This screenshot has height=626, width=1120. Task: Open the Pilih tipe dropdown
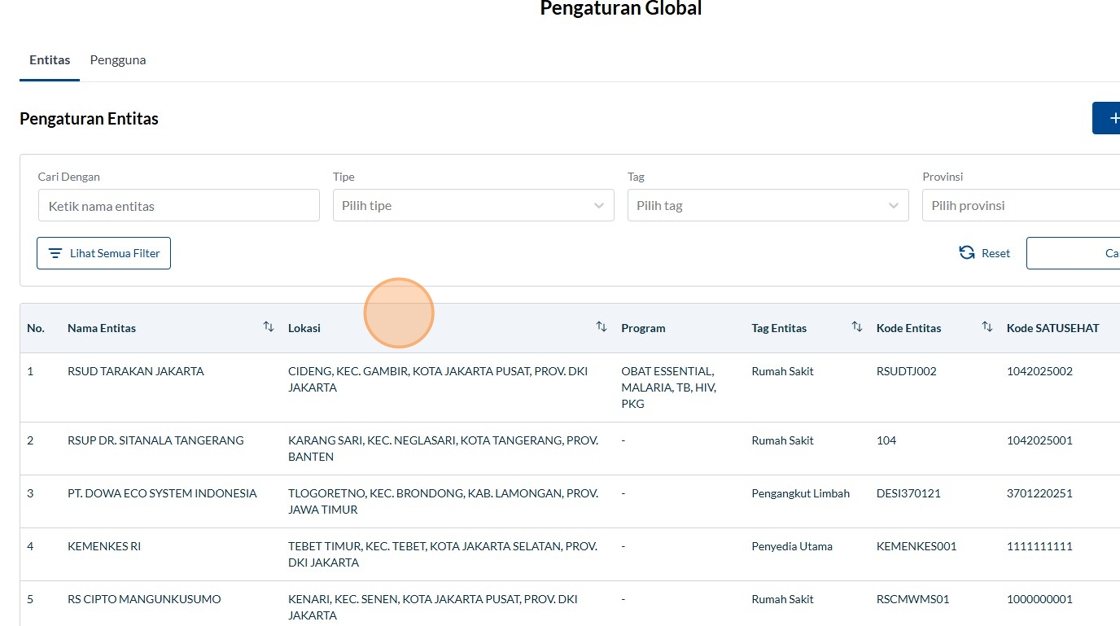473,205
